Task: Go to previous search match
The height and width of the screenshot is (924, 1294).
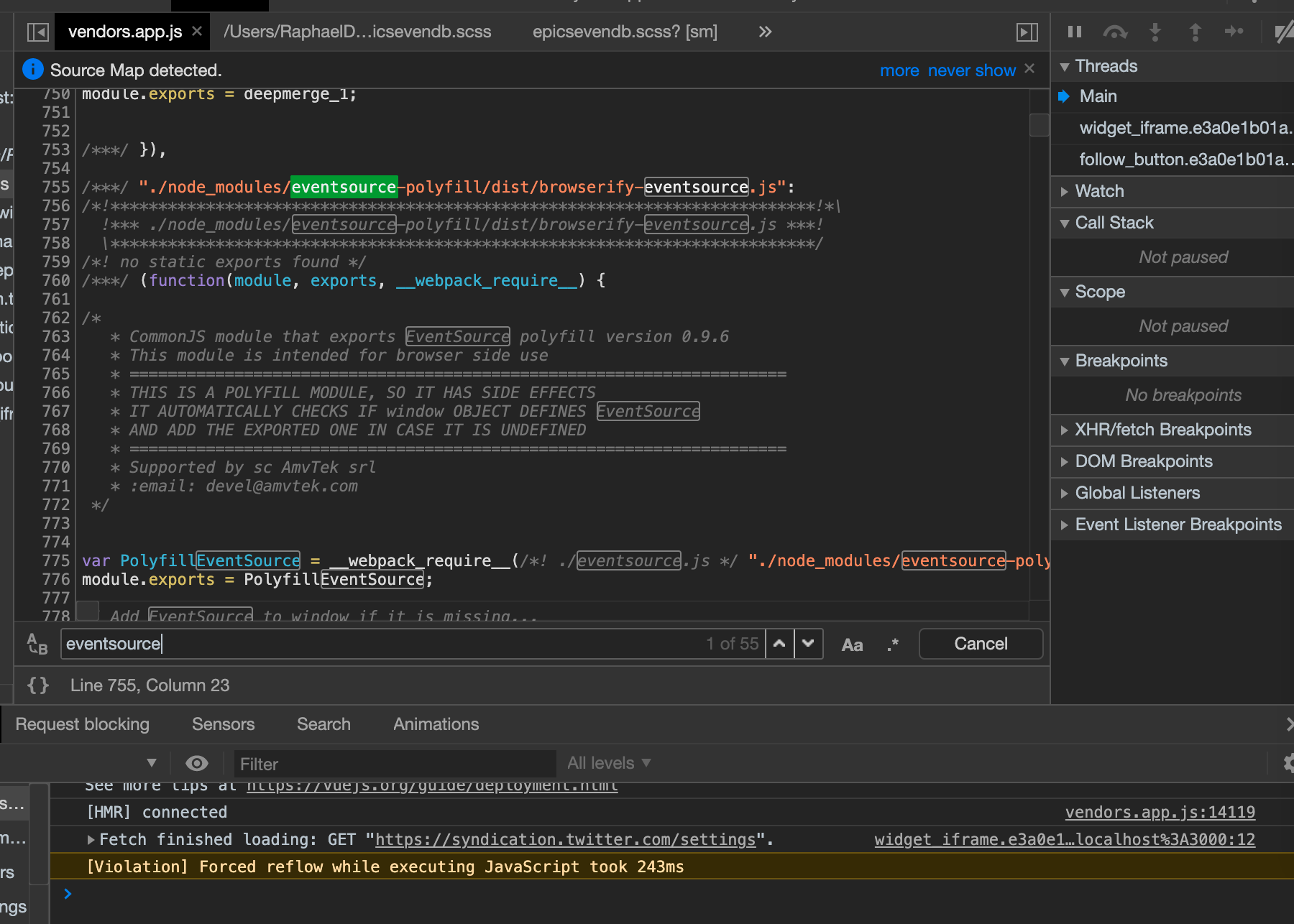Action: pyautogui.click(x=779, y=644)
